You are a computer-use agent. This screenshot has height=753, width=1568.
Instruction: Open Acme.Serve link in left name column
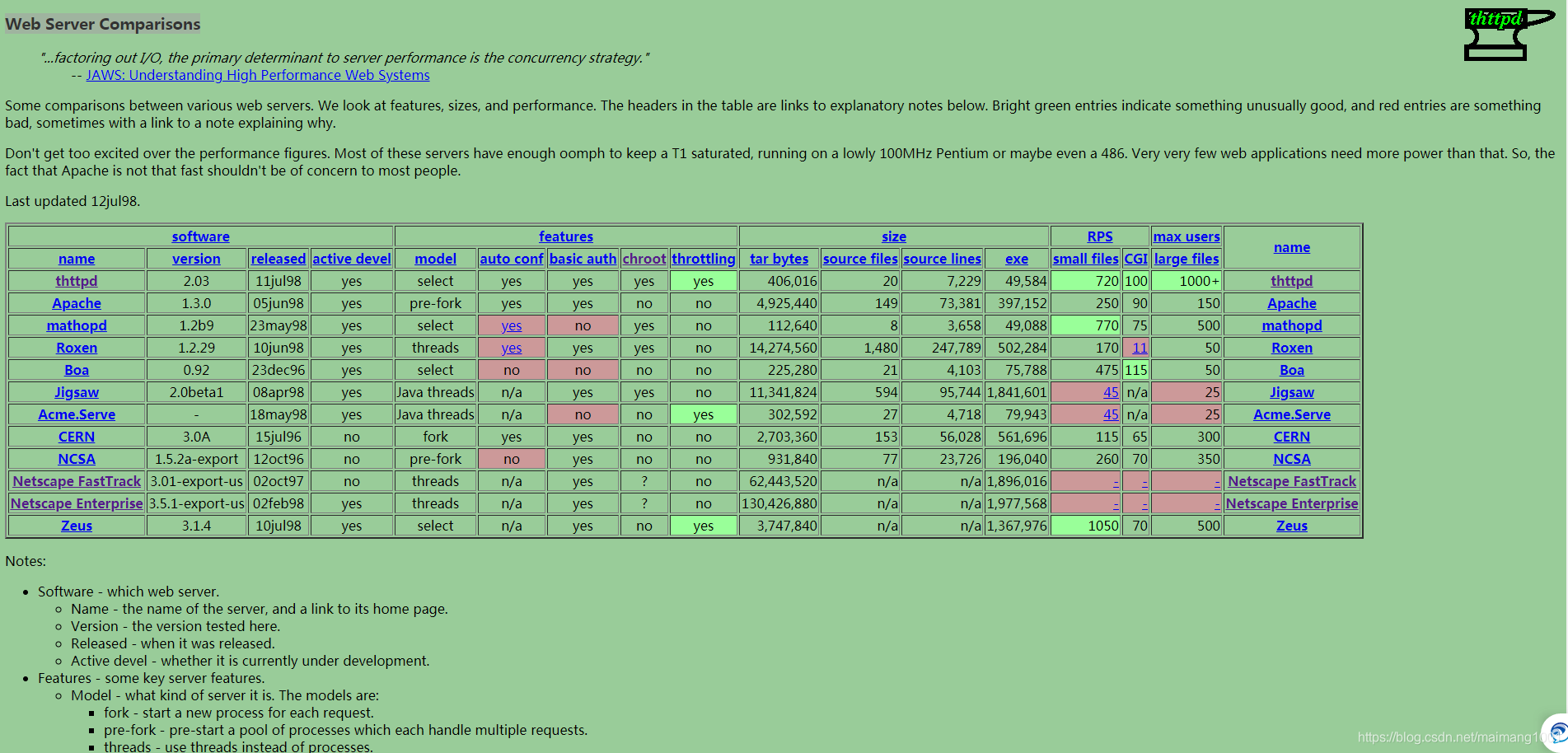coord(77,414)
